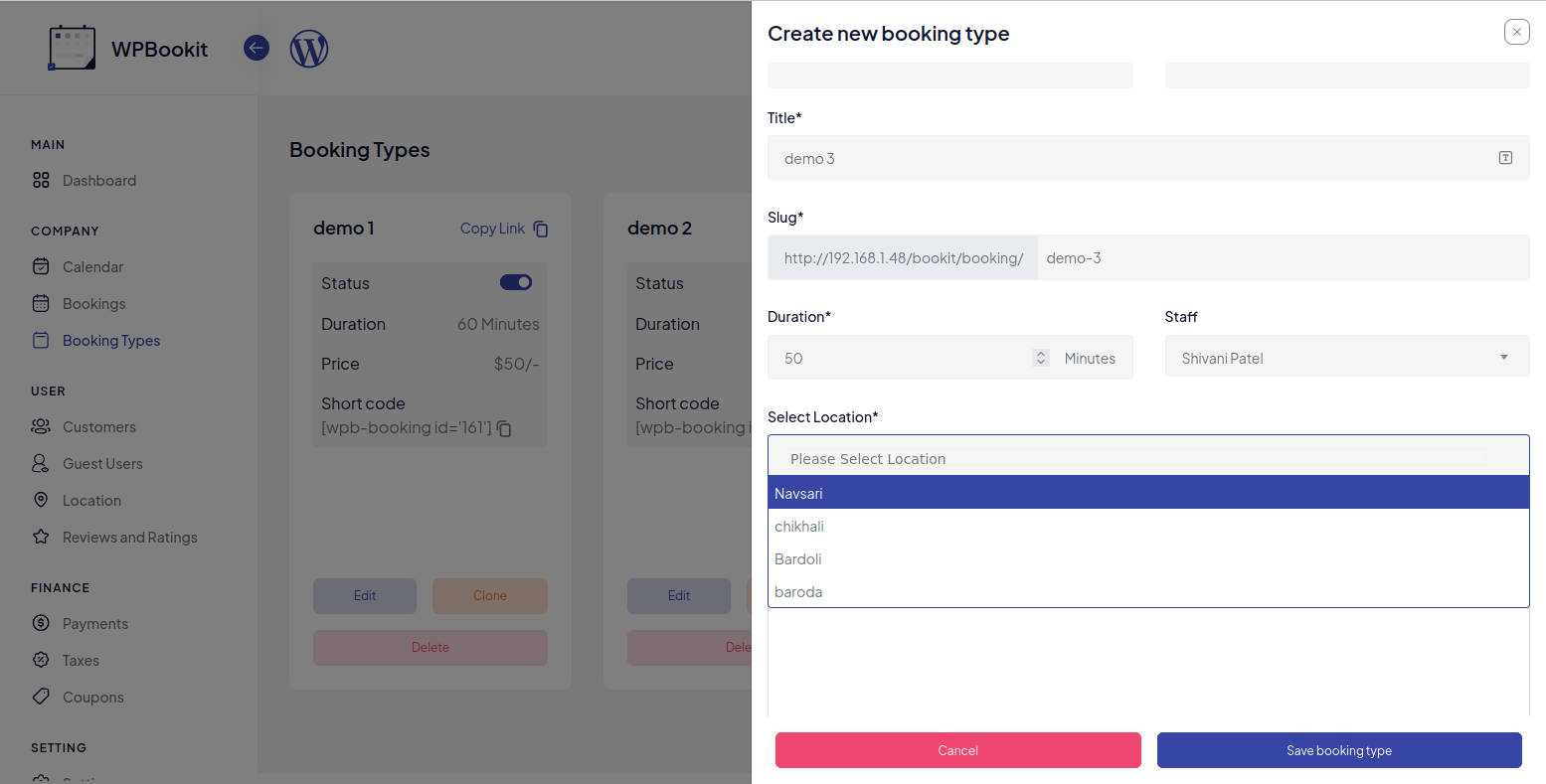This screenshot has width=1546, height=784.
Task: Click the Location pin icon in sidebar
Action: 41,500
